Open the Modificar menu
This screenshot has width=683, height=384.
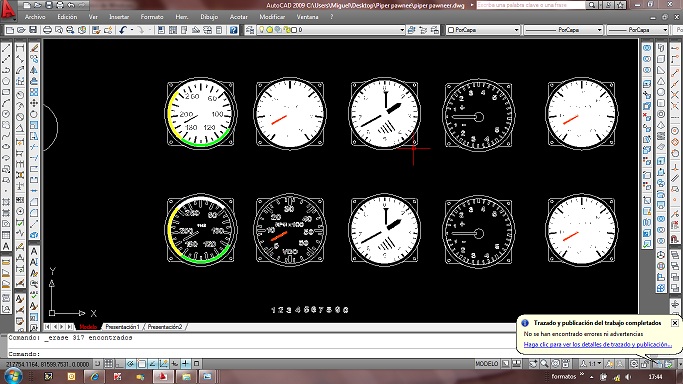click(x=272, y=17)
